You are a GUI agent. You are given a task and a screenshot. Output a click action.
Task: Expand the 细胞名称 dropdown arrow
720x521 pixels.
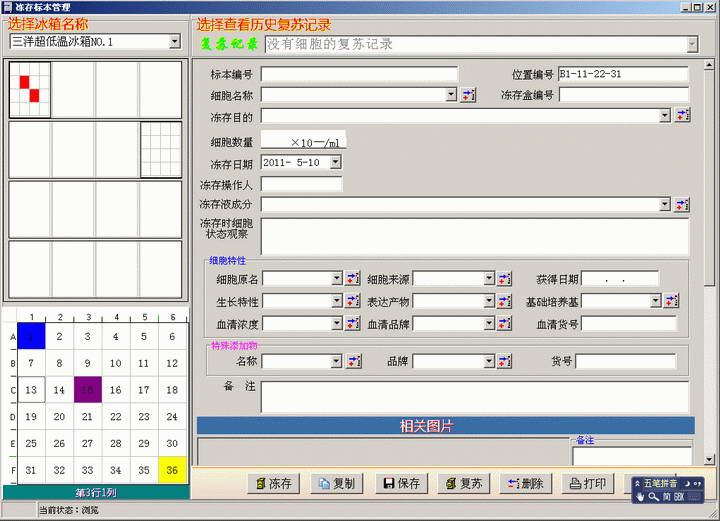point(451,95)
